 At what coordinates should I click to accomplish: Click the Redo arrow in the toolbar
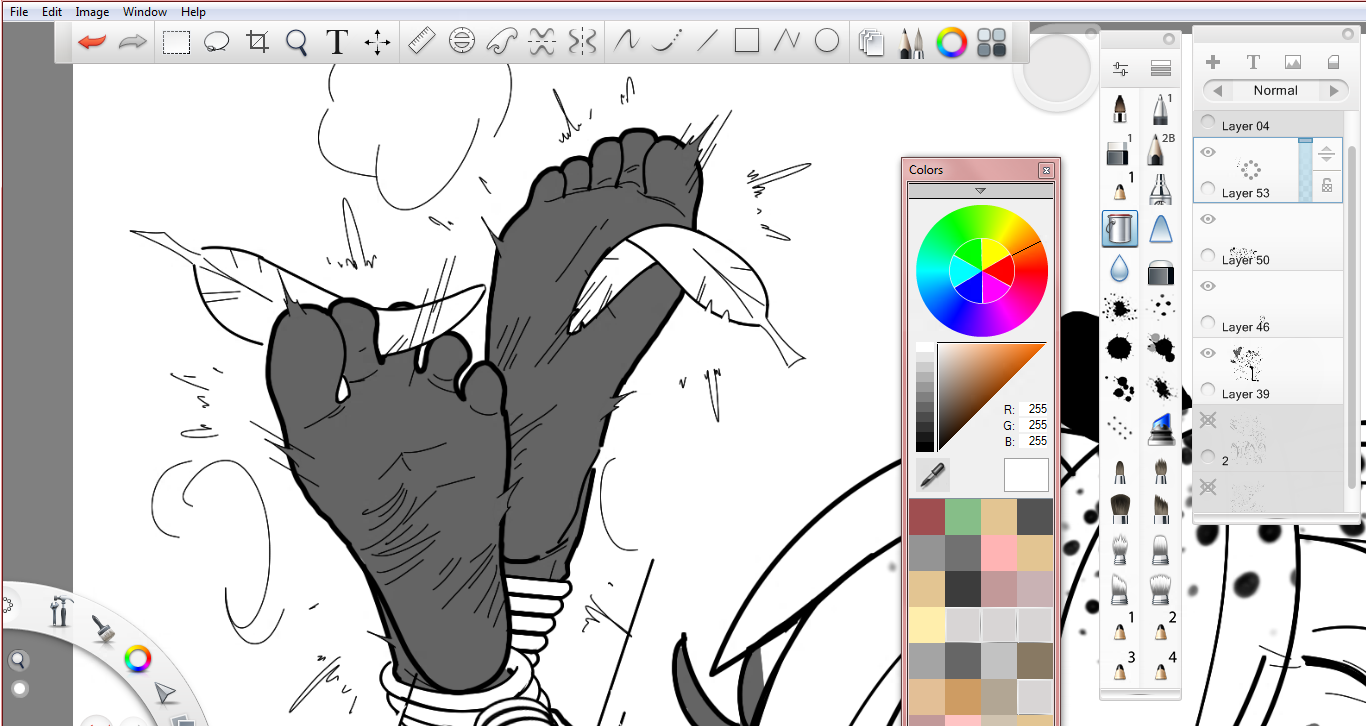(132, 42)
